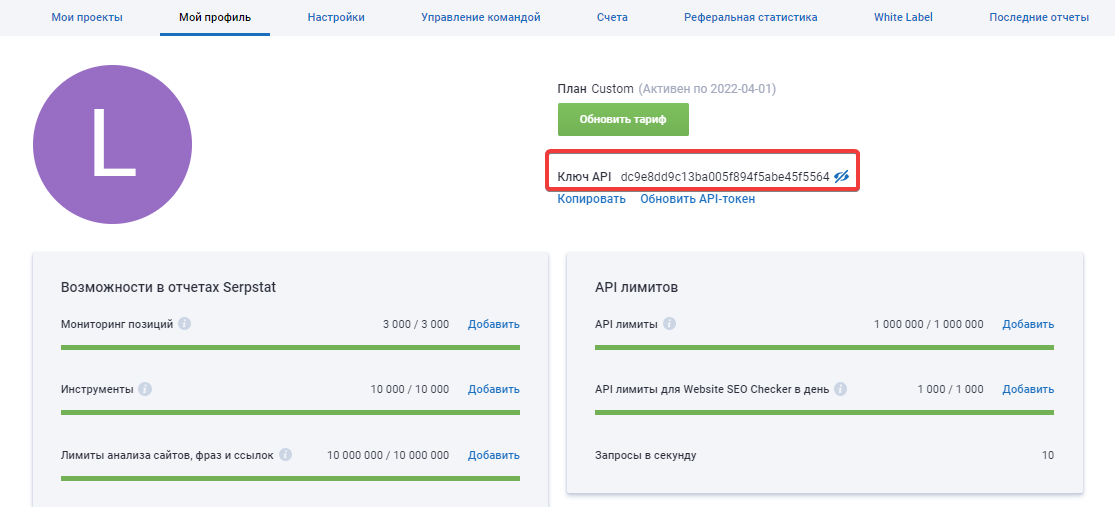The height and width of the screenshot is (507, 1115).
Task: Click the Копировать link
Action: pos(592,199)
